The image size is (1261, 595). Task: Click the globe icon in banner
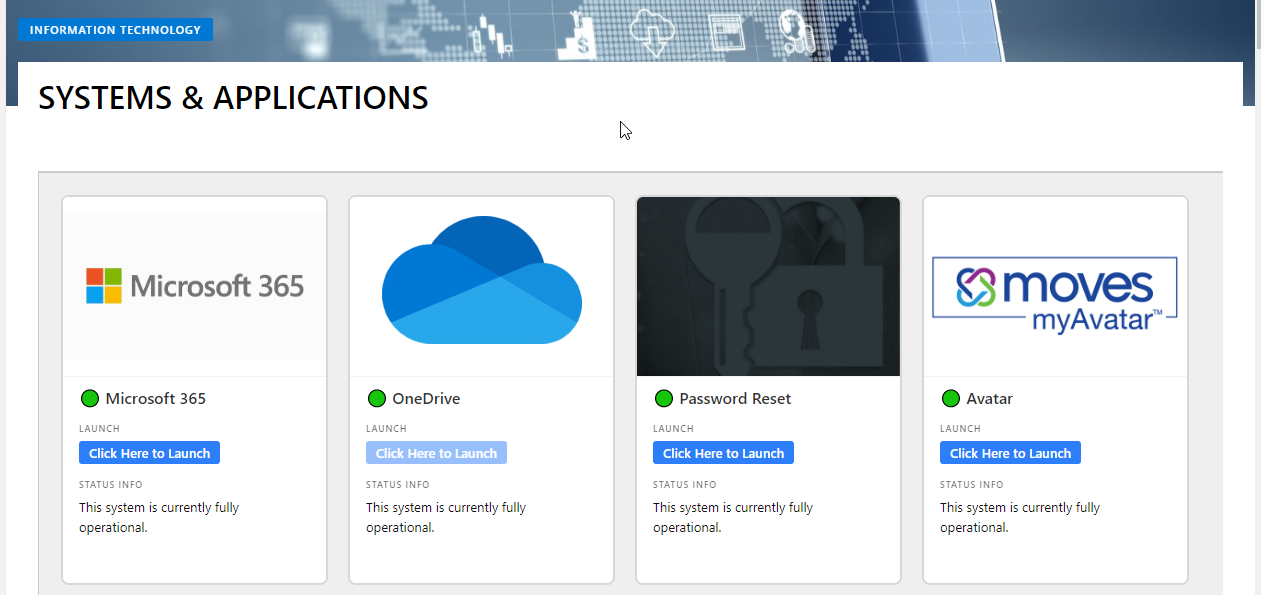(x=797, y=31)
